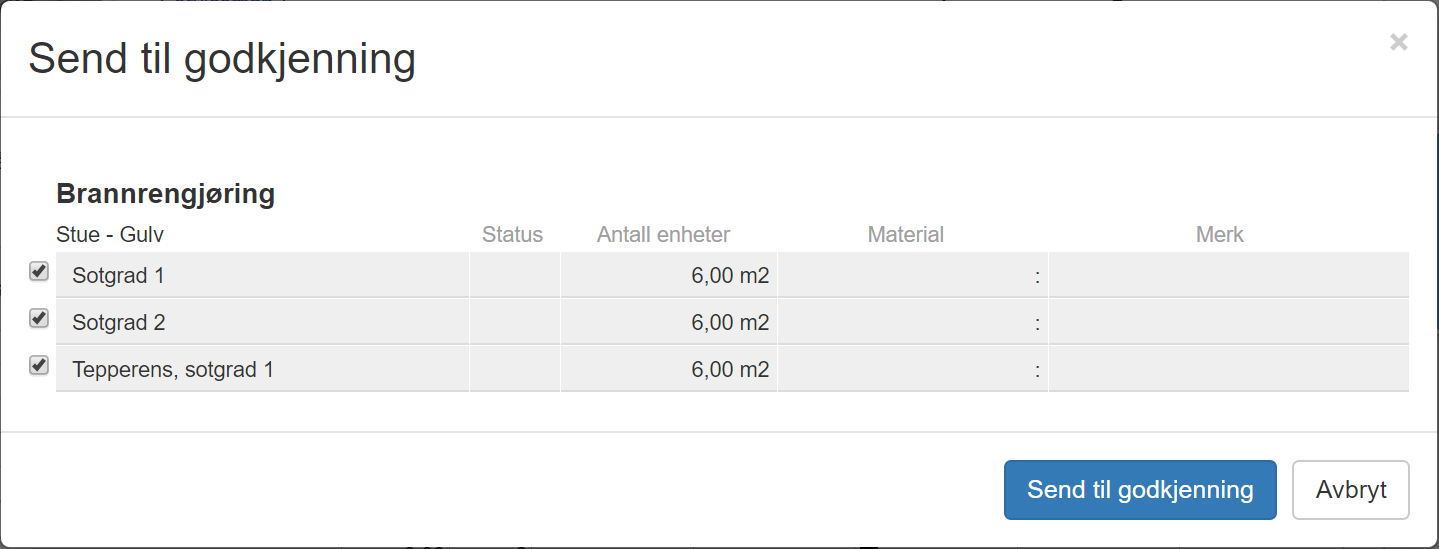Click the Merk field for Tepperens row
The image size is (1439, 549).
pos(1228,369)
